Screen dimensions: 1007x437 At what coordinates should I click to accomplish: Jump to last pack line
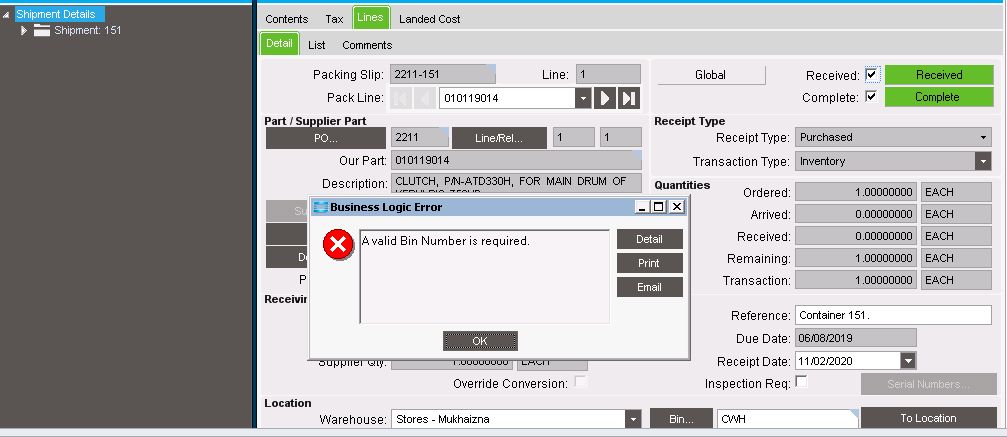pos(629,98)
